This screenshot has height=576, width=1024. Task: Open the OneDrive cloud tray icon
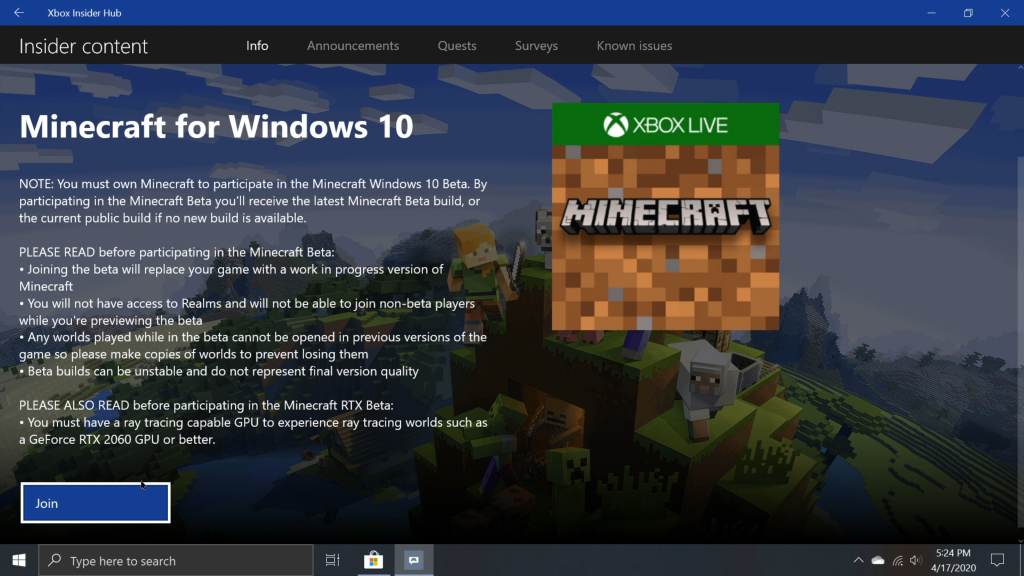878,560
